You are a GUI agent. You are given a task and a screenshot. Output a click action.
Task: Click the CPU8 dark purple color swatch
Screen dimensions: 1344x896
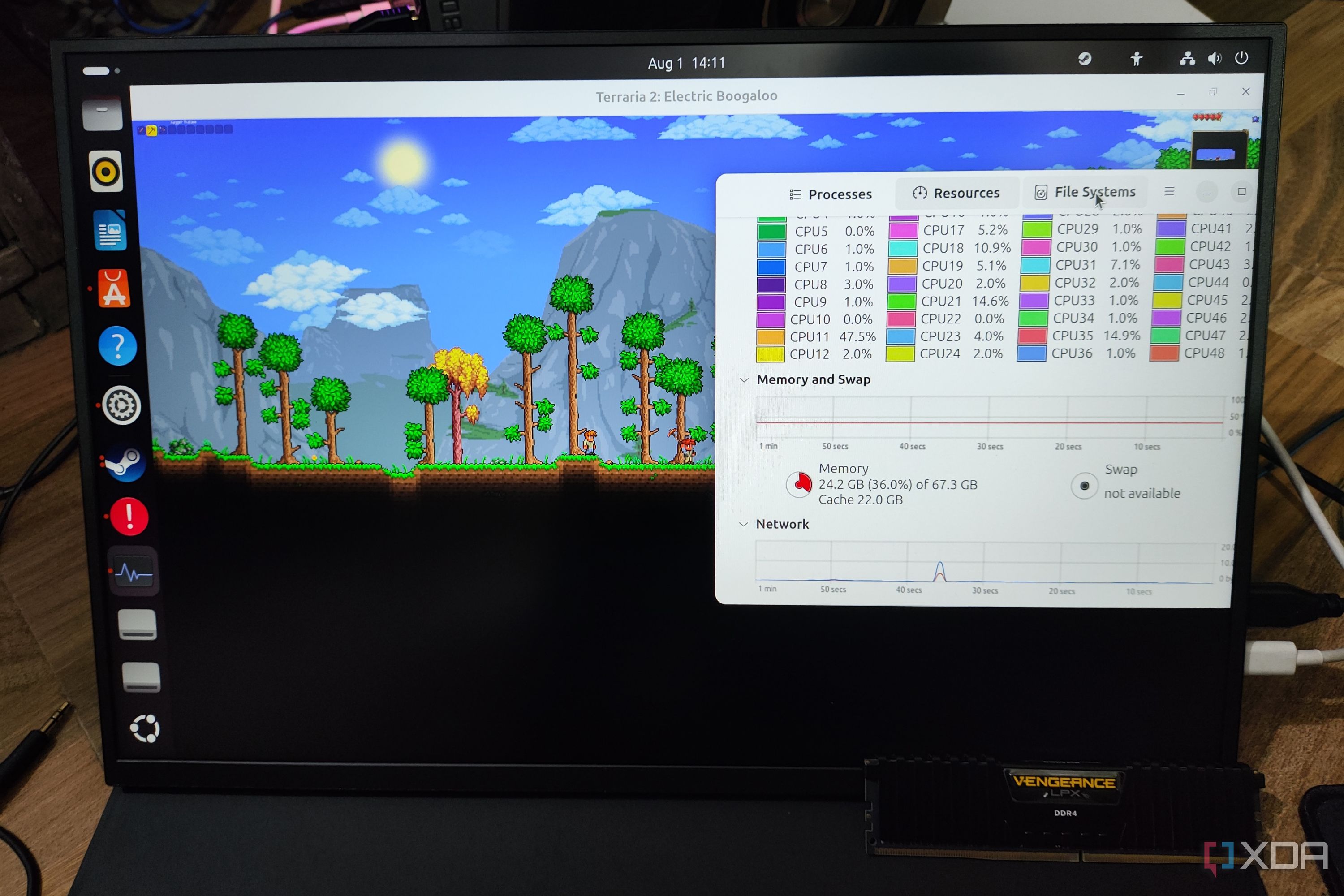(x=771, y=284)
